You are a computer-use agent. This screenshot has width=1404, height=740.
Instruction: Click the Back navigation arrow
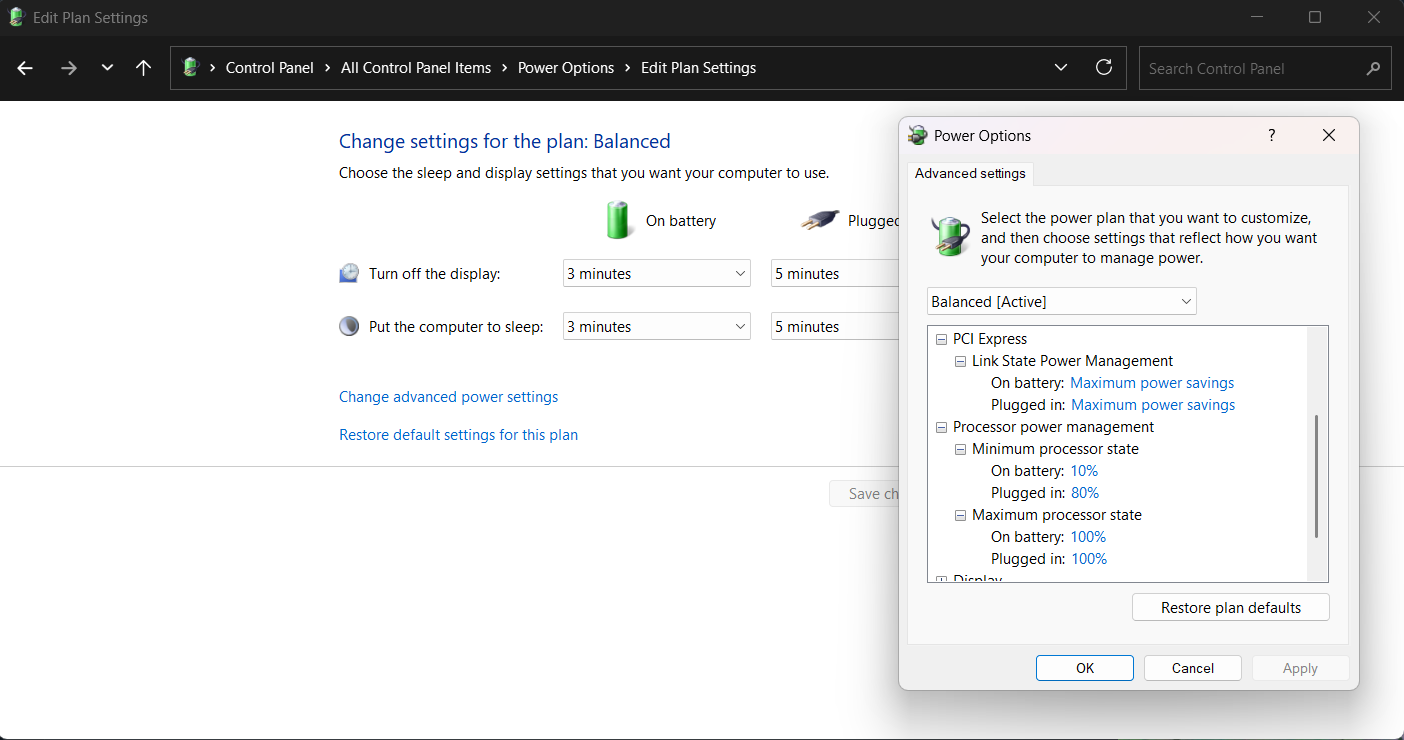click(x=25, y=68)
